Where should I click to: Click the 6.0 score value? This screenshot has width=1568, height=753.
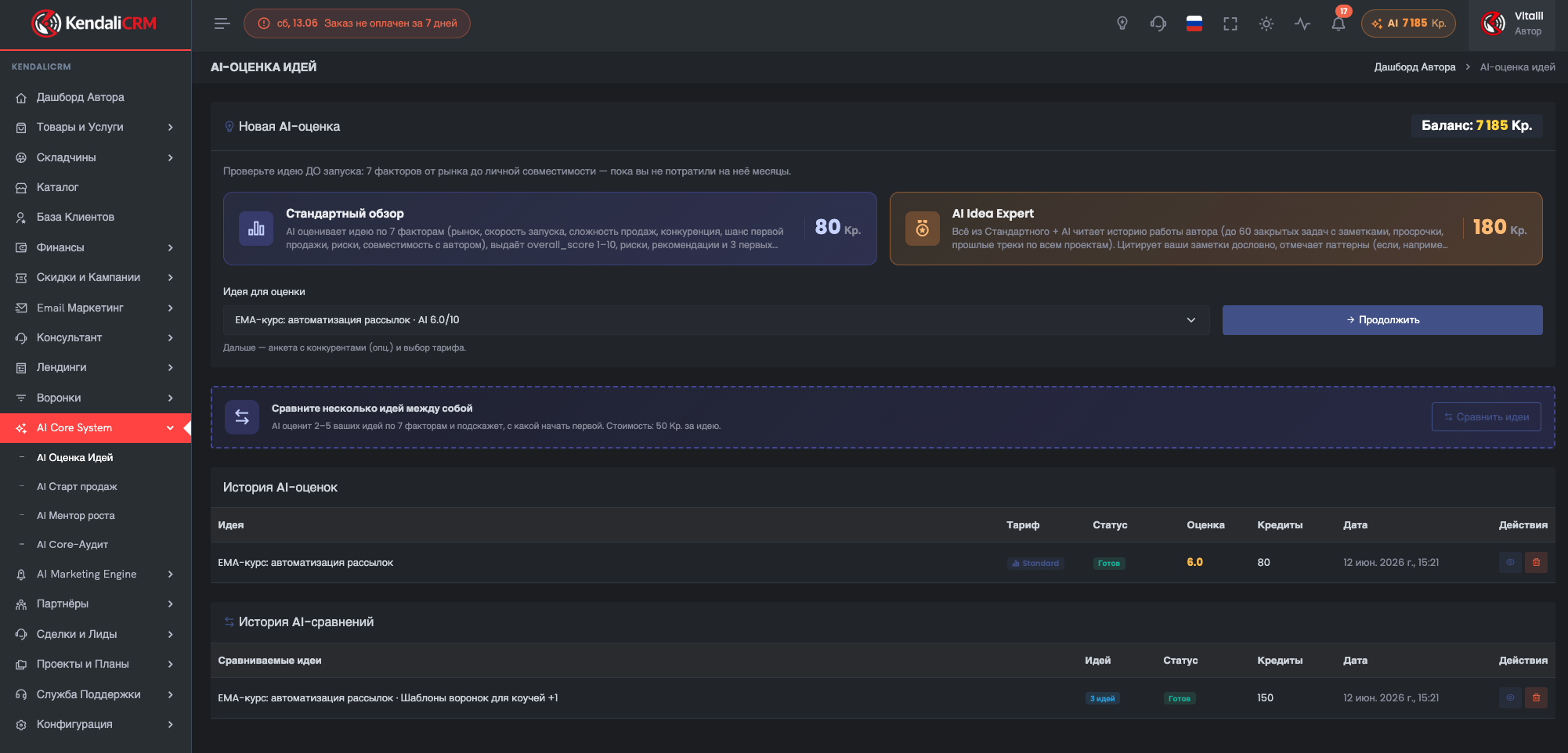tap(1194, 563)
